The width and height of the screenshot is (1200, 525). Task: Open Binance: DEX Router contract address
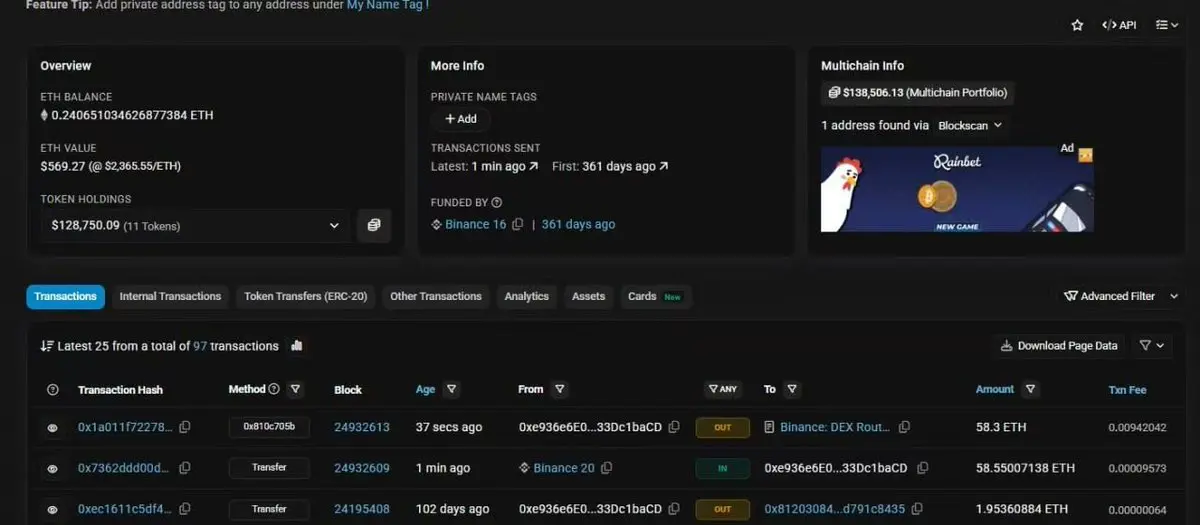[835, 427]
